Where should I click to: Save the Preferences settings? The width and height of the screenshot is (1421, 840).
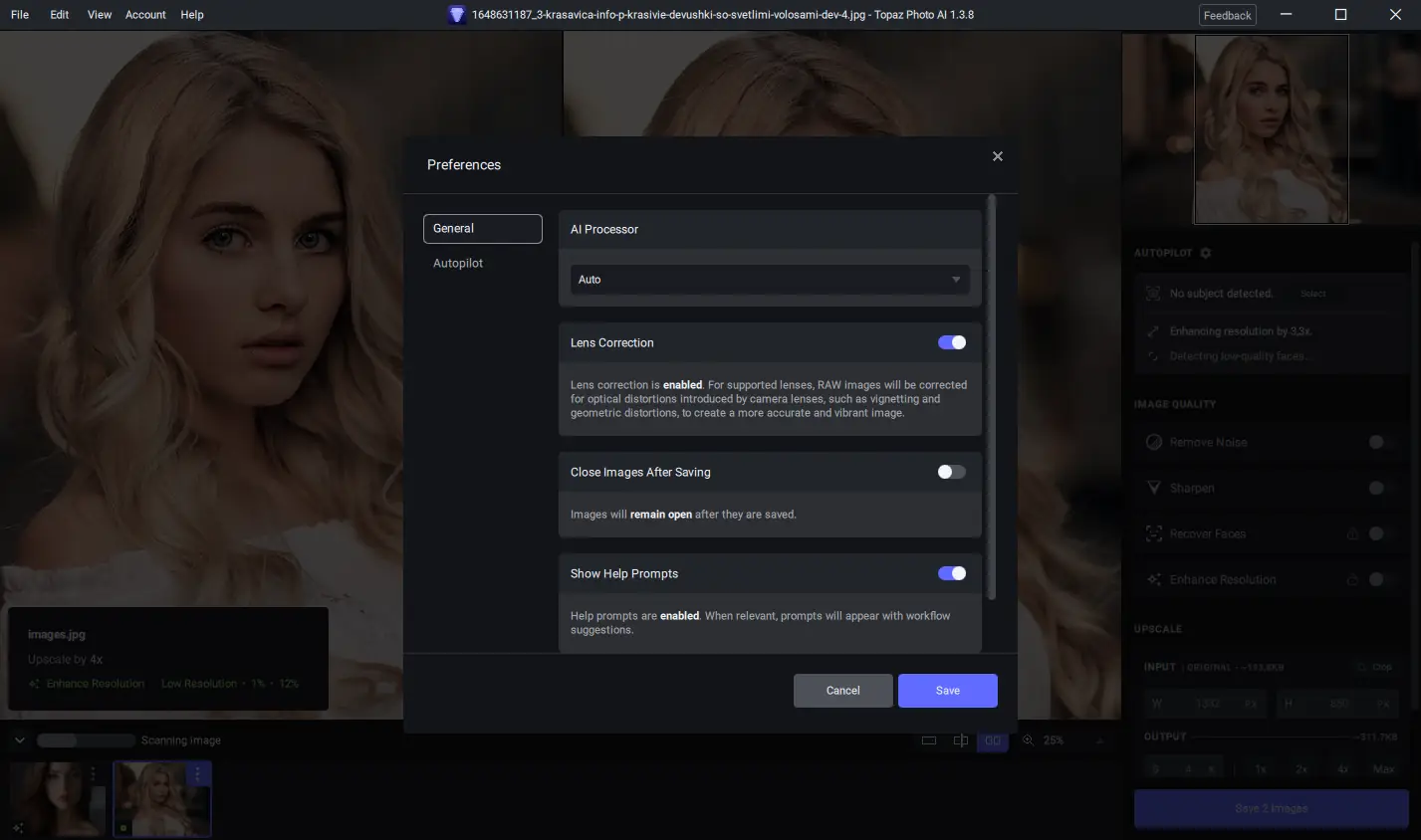pos(948,691)
